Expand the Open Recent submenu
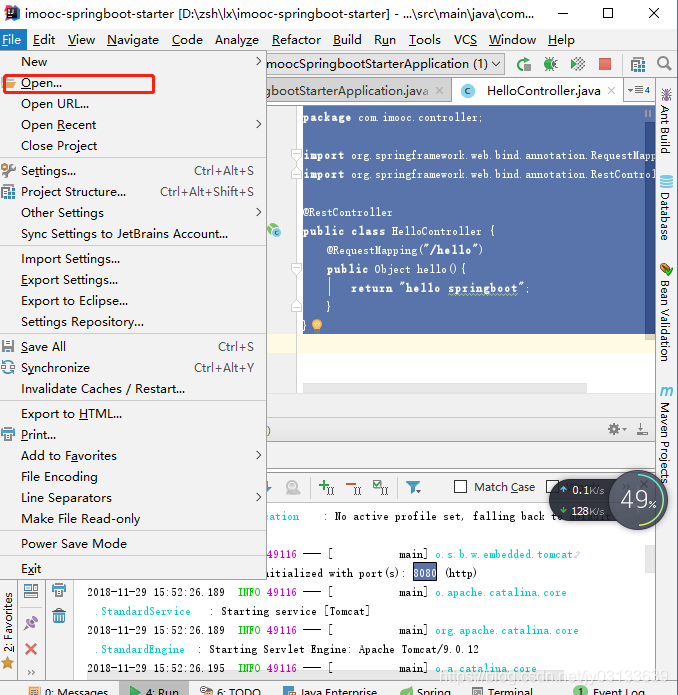Image resolution: width=678 pixels, height=695 pixels. [133, 125]
